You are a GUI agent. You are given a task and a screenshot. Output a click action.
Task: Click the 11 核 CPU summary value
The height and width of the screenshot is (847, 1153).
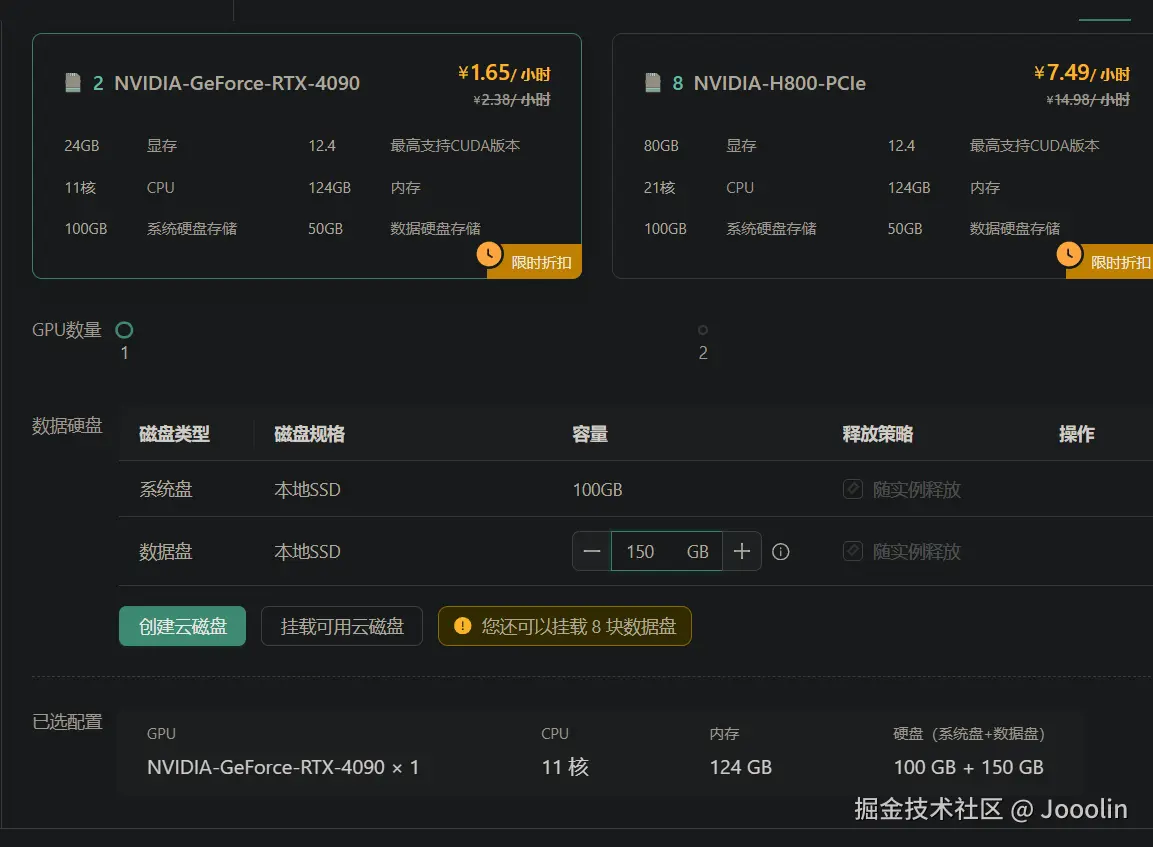[565, 768]
